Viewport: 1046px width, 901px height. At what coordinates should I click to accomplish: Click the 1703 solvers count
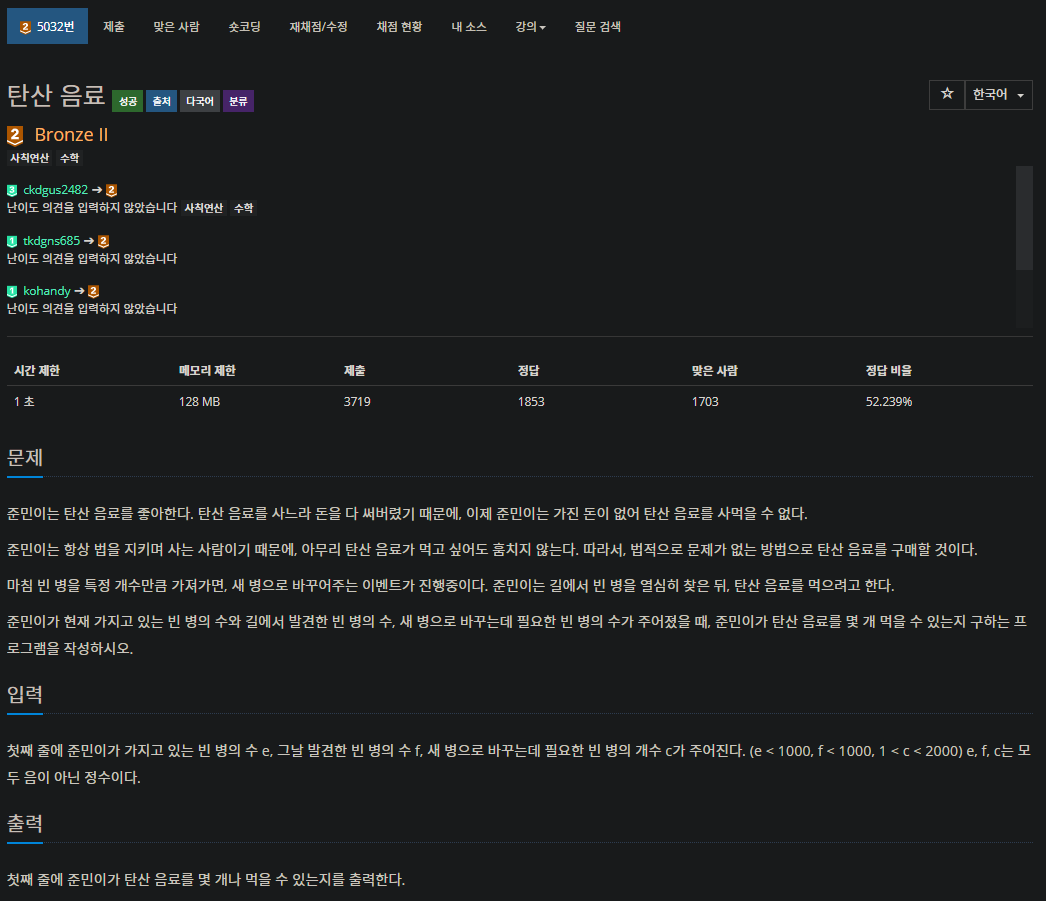[x=705, y=401]
